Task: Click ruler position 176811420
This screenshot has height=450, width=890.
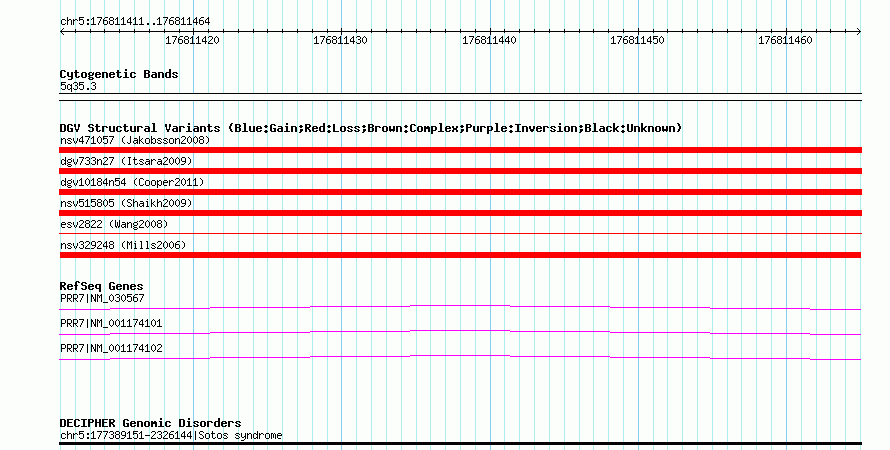Action: (x=192, y=40)
